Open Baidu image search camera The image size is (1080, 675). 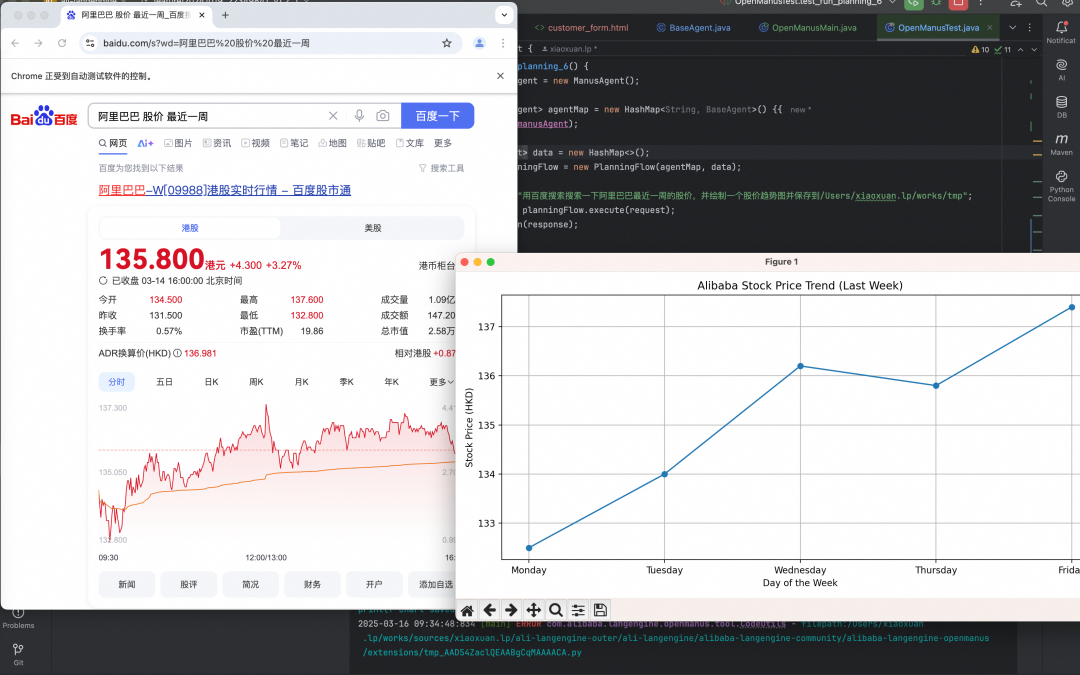382,116
